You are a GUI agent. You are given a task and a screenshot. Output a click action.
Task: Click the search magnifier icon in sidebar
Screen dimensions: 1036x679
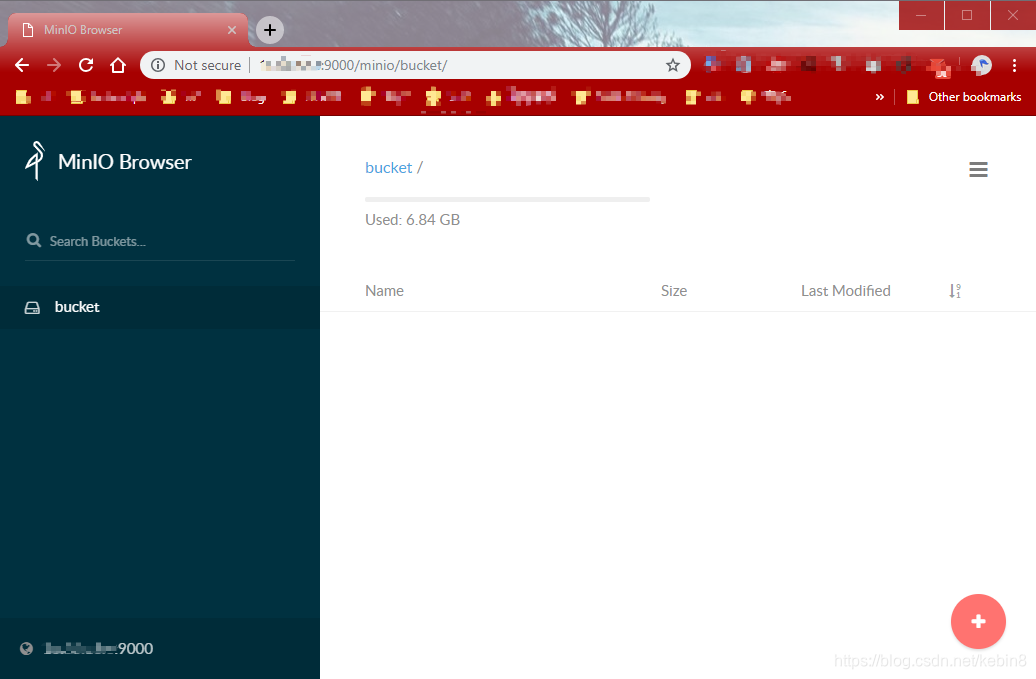pos(34,240)
